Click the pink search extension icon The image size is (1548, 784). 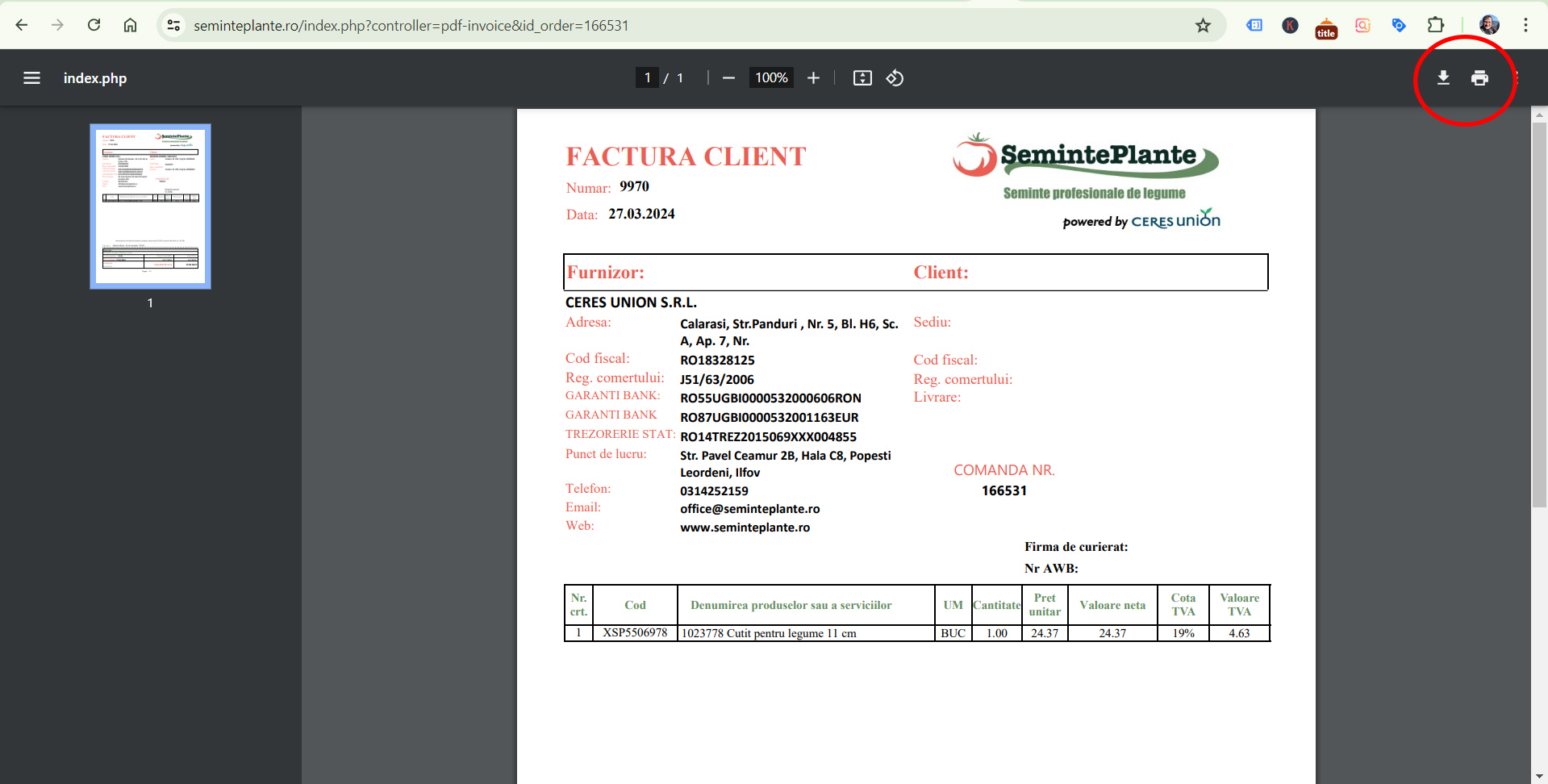[1362, 25]
